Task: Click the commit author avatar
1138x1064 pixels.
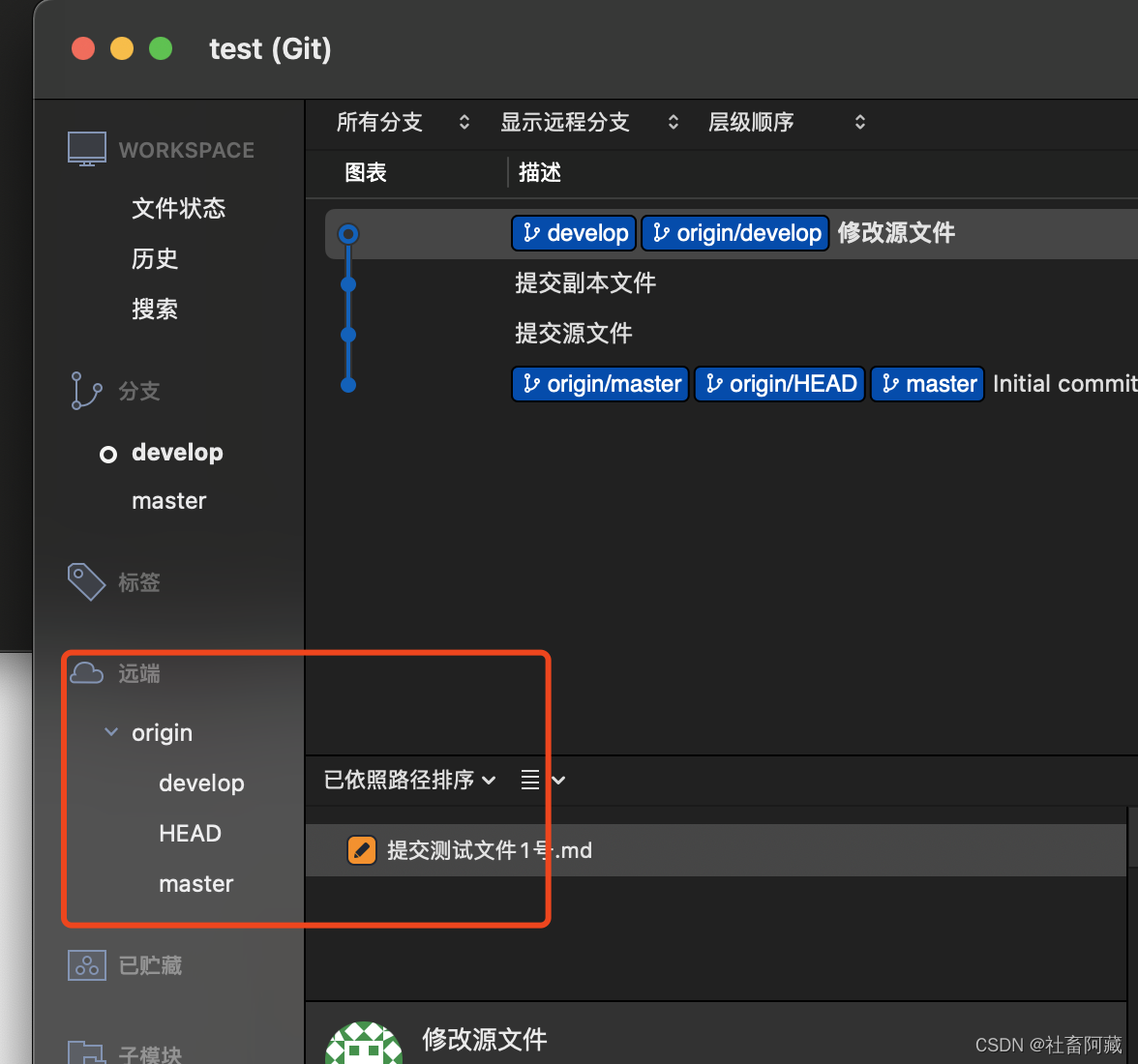Action: pos(364,1045)
